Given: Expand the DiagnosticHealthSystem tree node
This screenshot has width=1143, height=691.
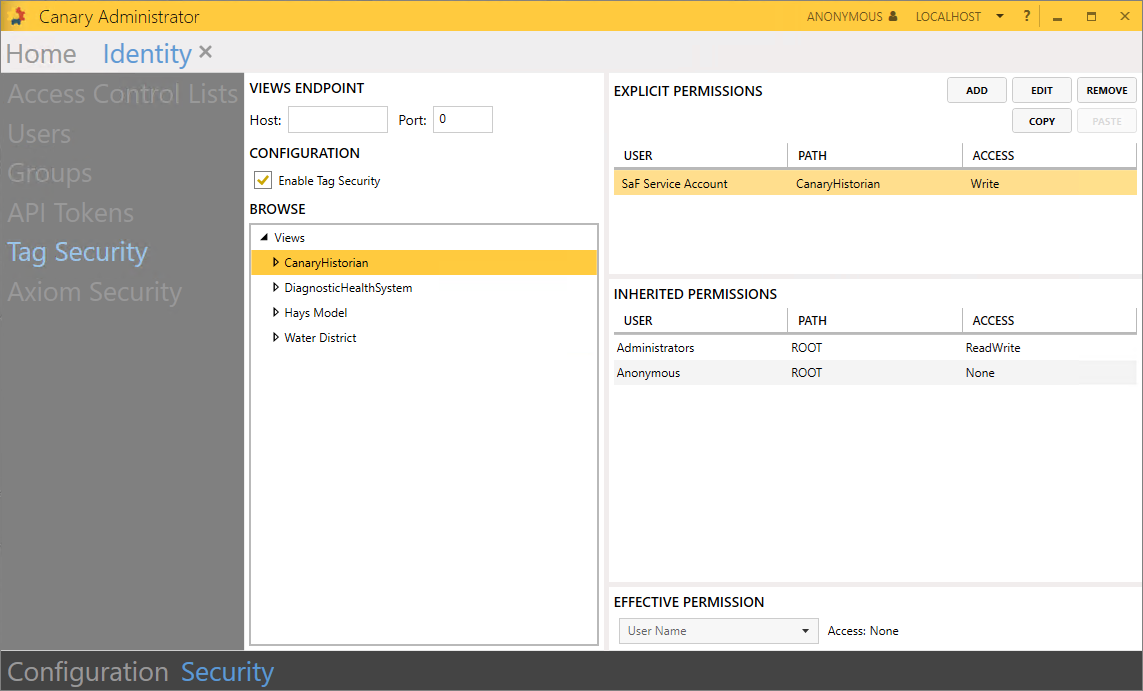Looking at the screenshot, I should click(276, 287).
